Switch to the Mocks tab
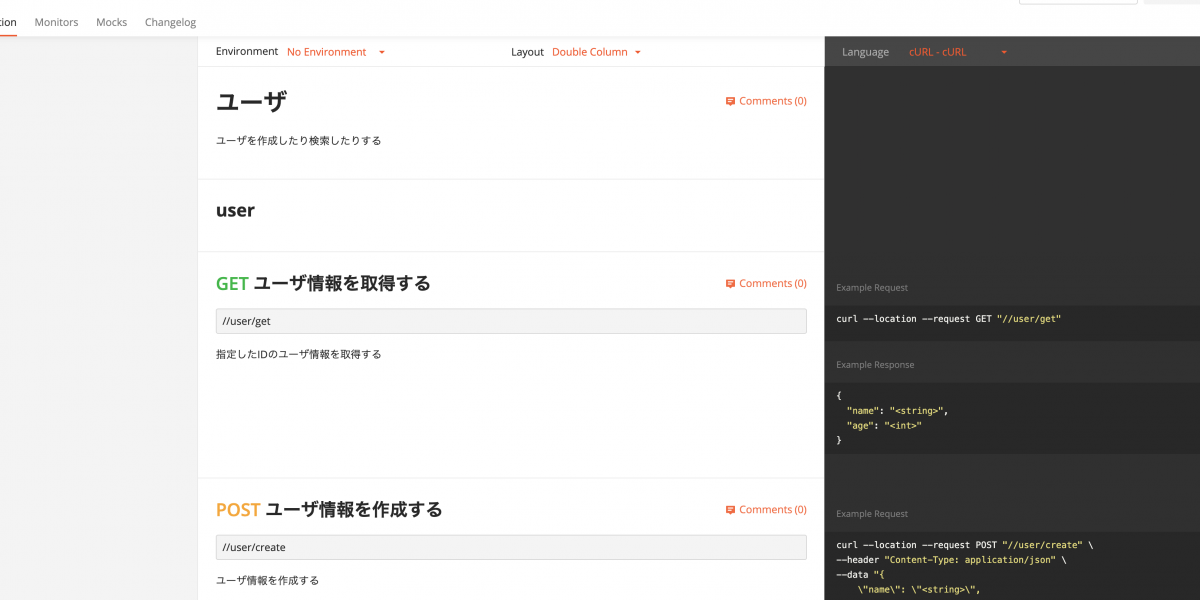This screenshot has height=600, width=1200. [111, 22]
